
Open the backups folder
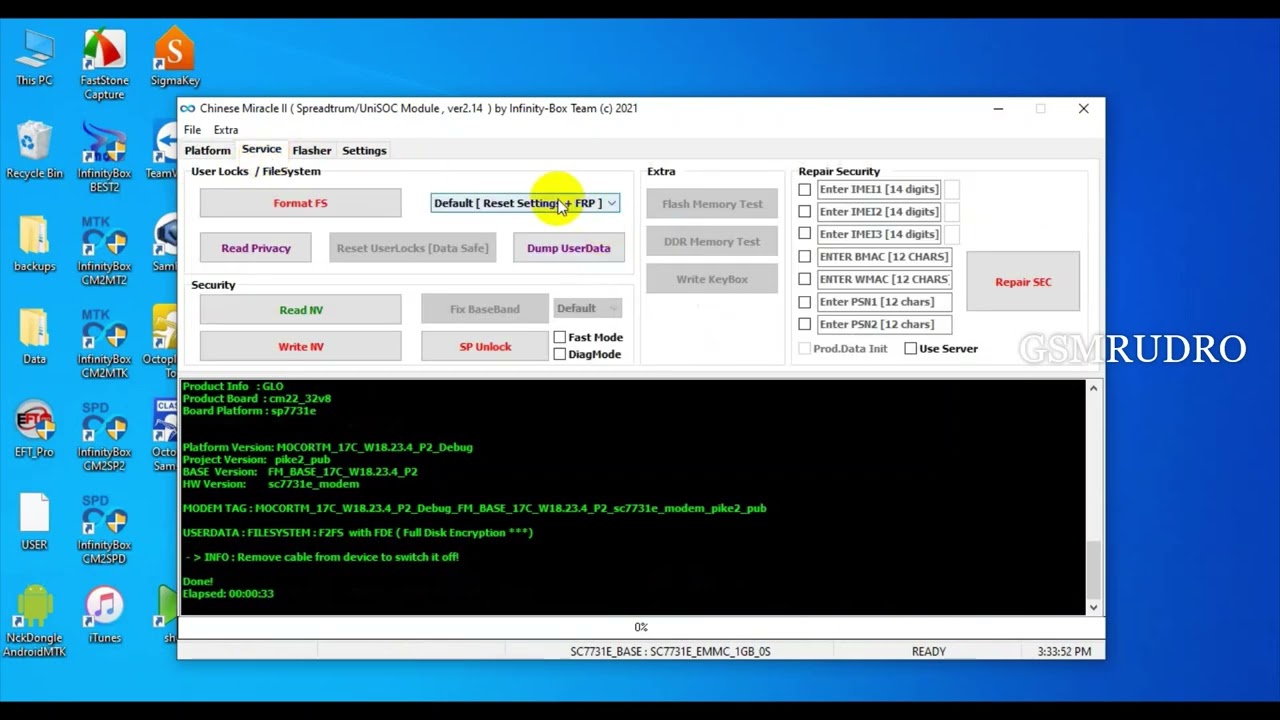click(x=34, y=244)
